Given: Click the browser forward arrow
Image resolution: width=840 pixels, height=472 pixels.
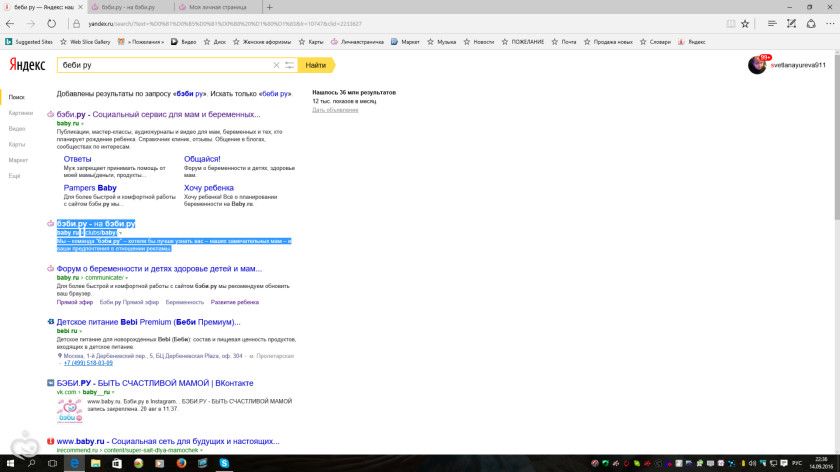Looking at the screenshot, I should [31, 24].
